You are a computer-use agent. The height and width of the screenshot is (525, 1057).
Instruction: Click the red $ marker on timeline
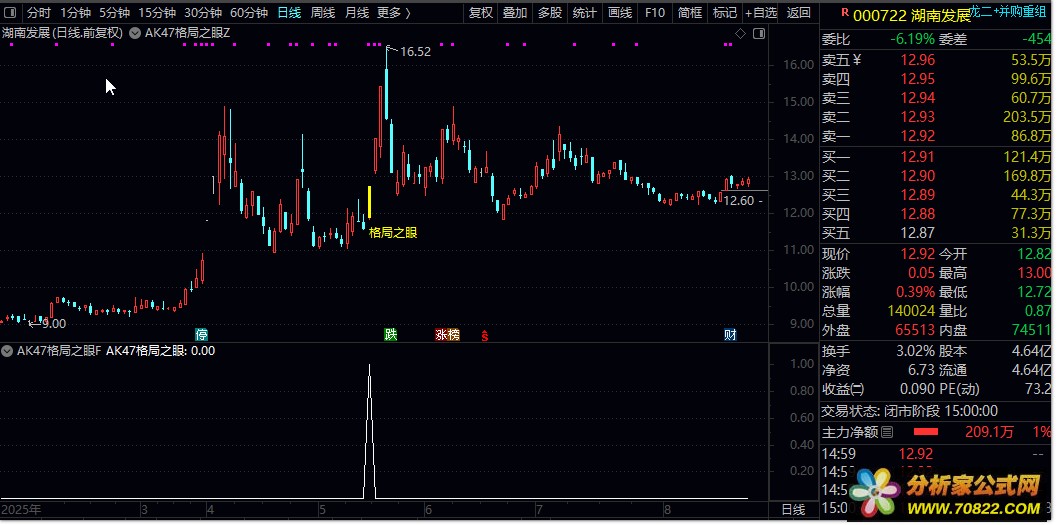tap(484, 336)
